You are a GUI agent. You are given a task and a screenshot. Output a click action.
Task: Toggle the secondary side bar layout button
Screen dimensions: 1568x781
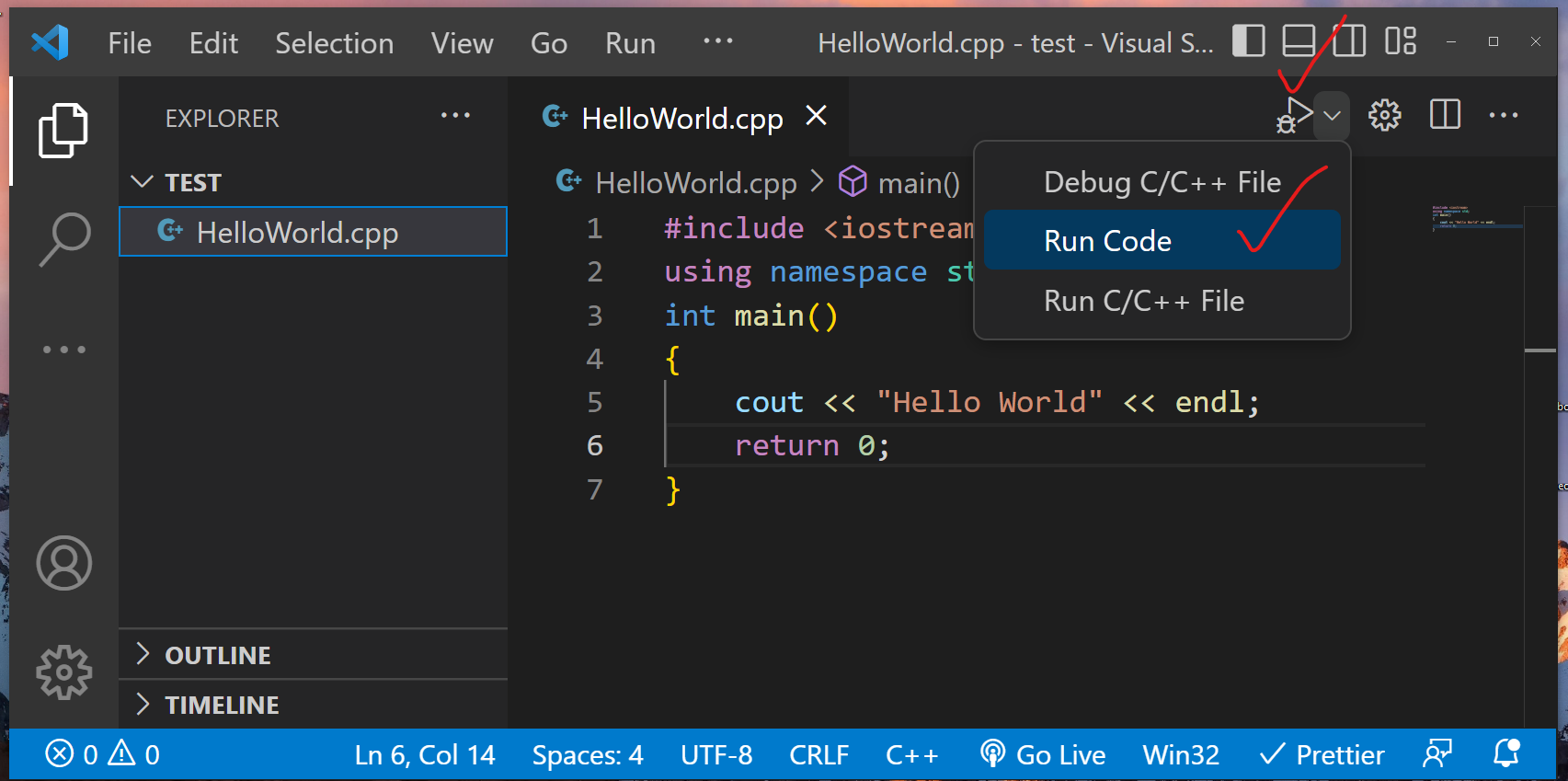[1349, 41]
